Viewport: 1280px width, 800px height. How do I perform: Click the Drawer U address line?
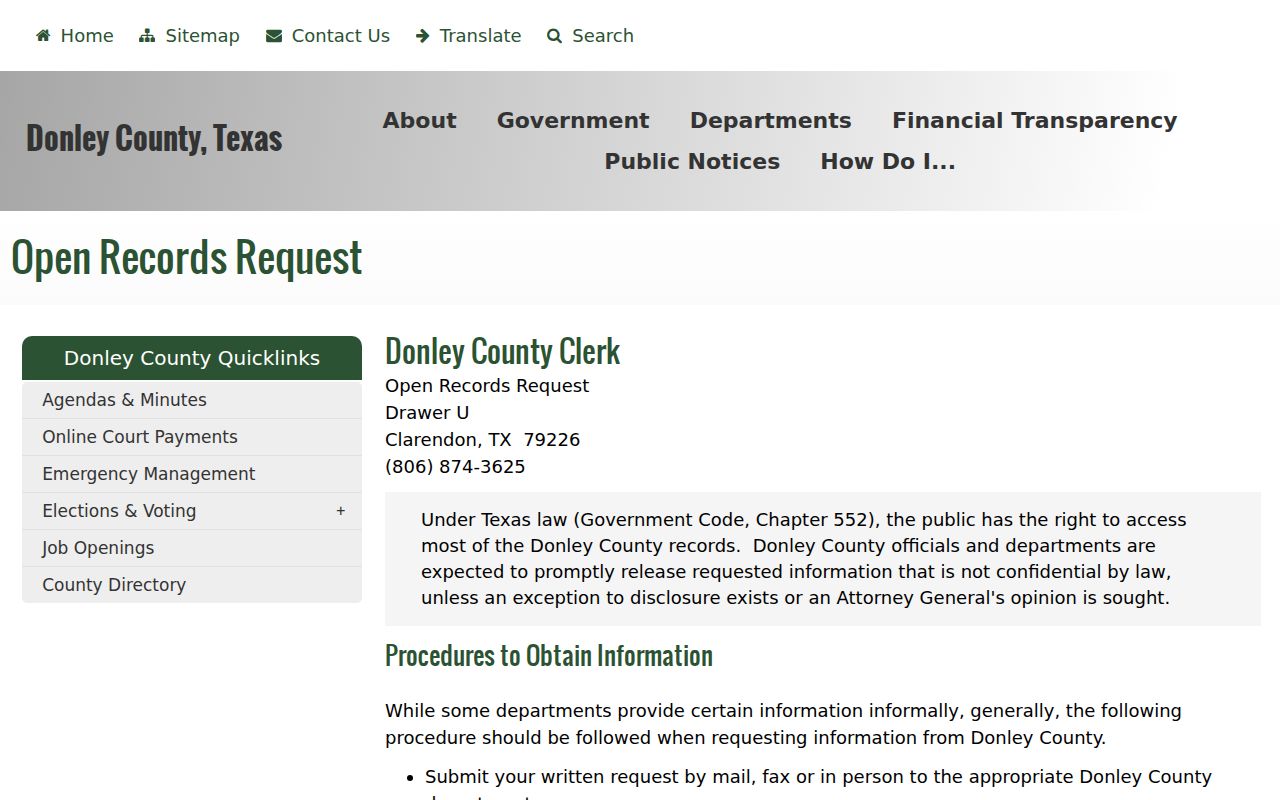427,413
